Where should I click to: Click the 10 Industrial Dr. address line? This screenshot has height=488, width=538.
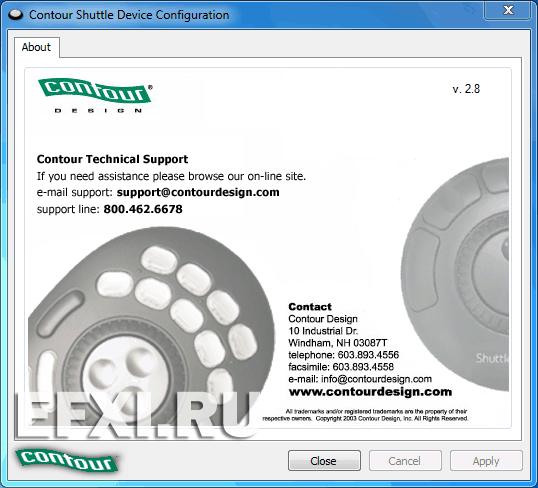(323, 331)
